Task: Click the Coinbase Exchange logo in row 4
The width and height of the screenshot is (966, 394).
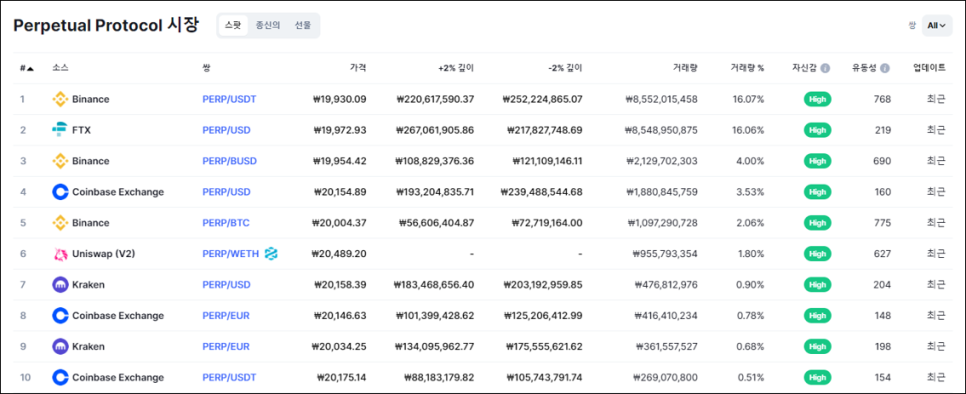Action: pyautogui.click(x=60, y=192)
